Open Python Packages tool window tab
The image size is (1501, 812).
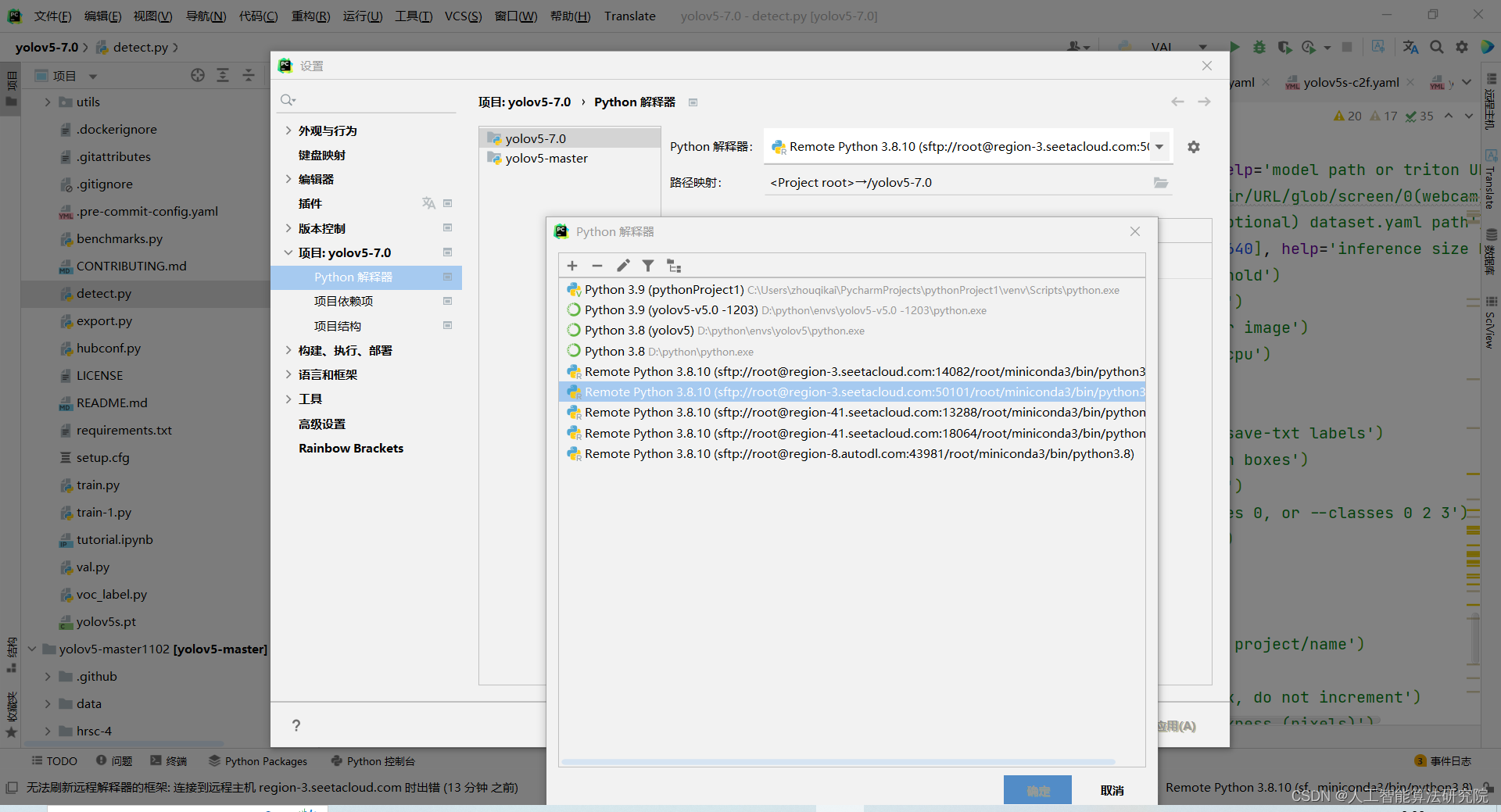(258, 761)
